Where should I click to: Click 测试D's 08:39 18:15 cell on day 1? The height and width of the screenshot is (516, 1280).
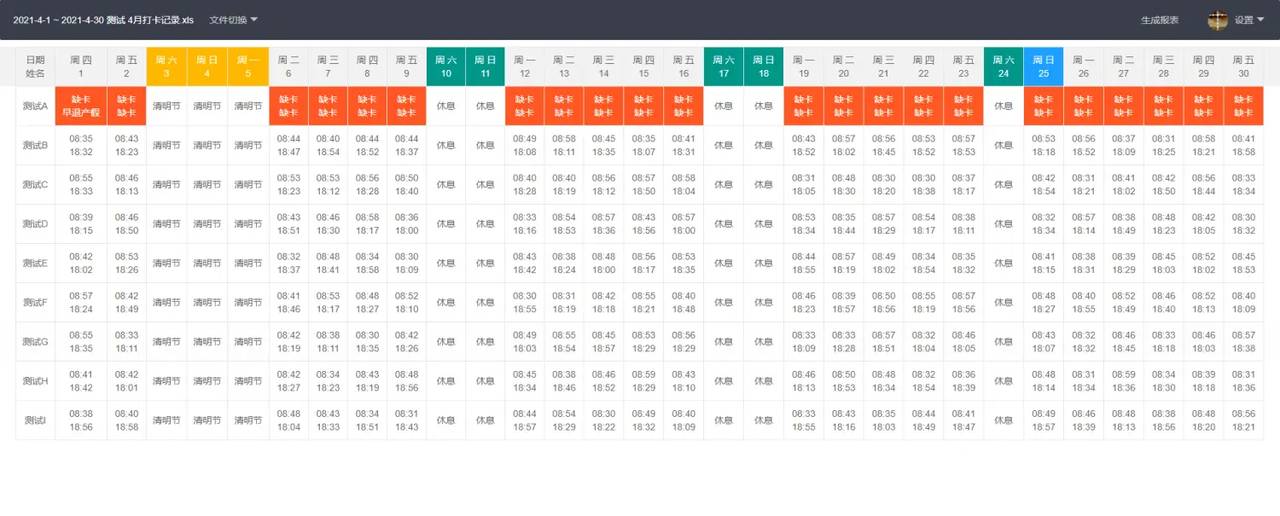coord(81,223)
